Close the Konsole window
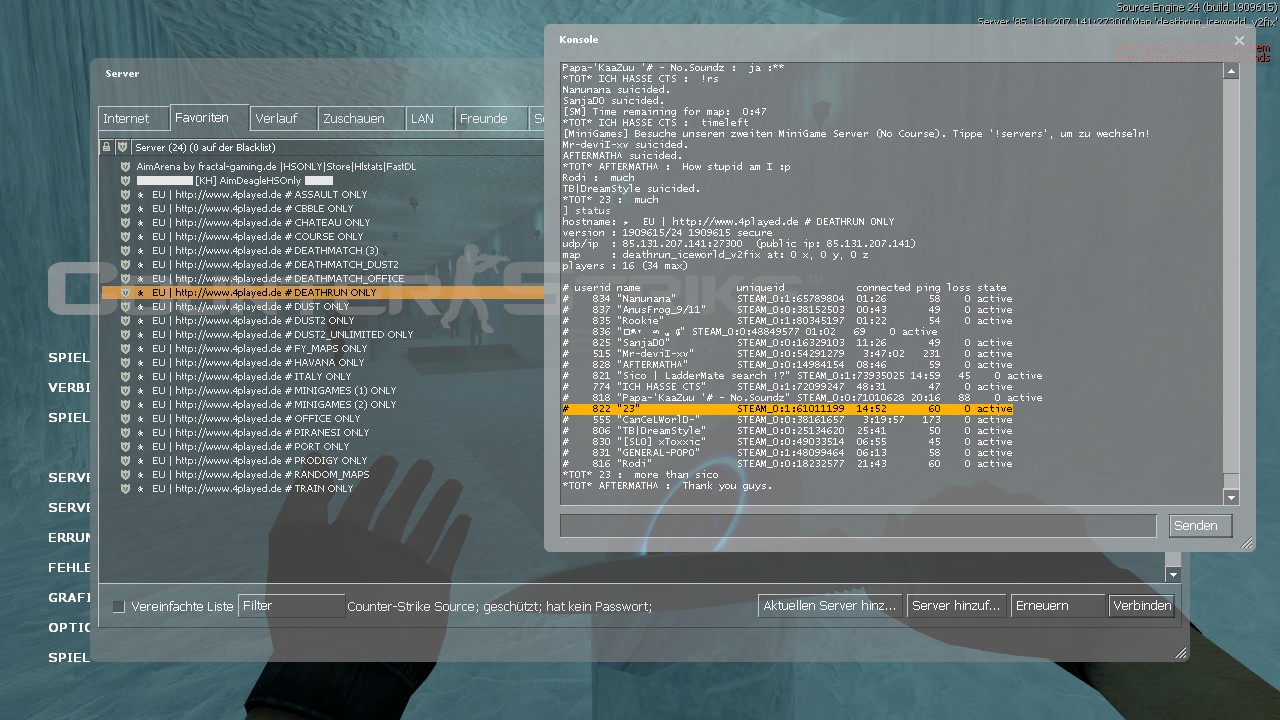The height and width of the screenshot is (720, 1280). coord(1239,41)
